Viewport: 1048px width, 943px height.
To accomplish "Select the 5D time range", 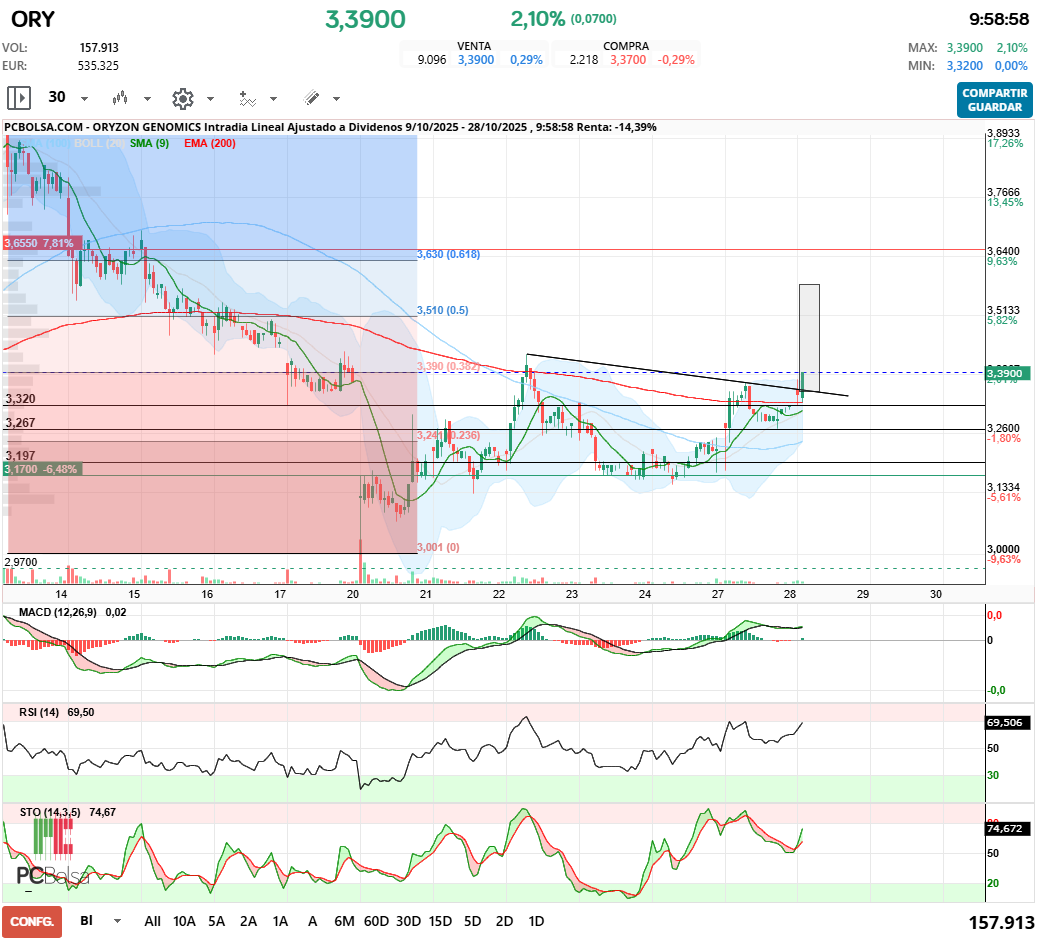I will [x=473, y=922].
